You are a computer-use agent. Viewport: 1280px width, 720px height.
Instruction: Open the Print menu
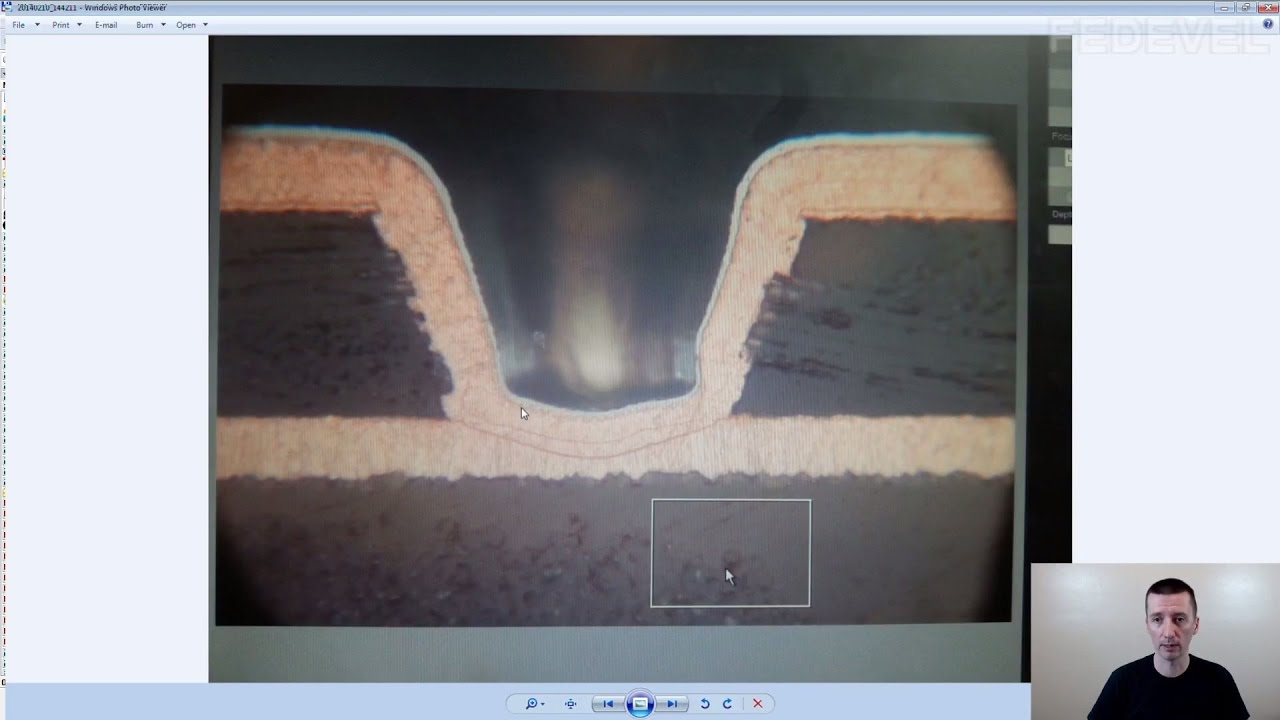point(67,25)
